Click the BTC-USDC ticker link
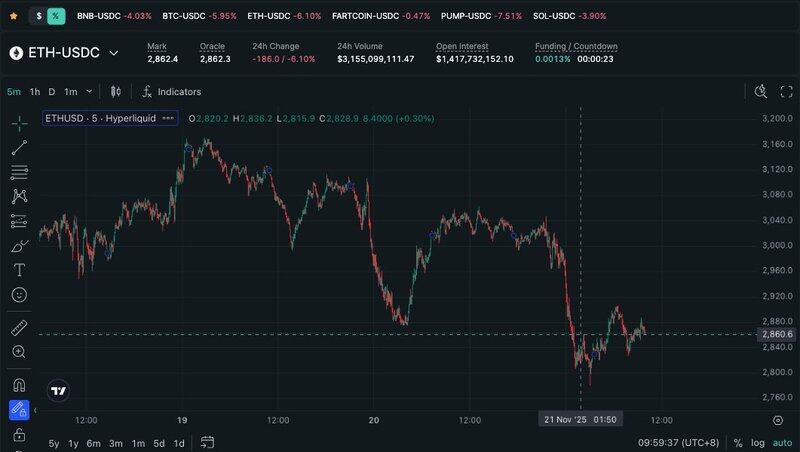This screenshot has height=452, width=800. pyautogui.click(x=188, y=16)
